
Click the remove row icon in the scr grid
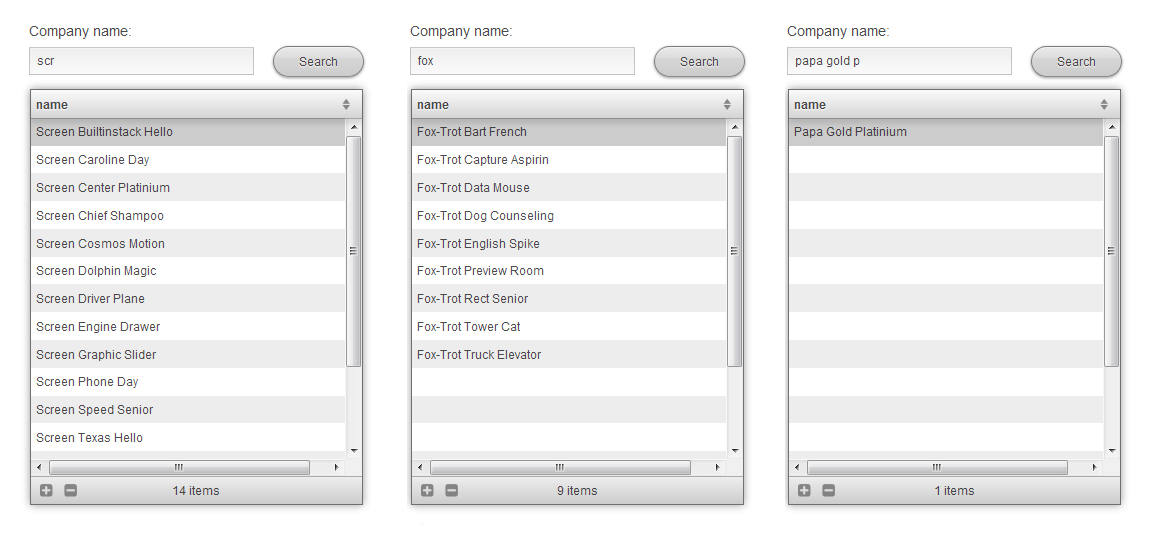(70, 491)
